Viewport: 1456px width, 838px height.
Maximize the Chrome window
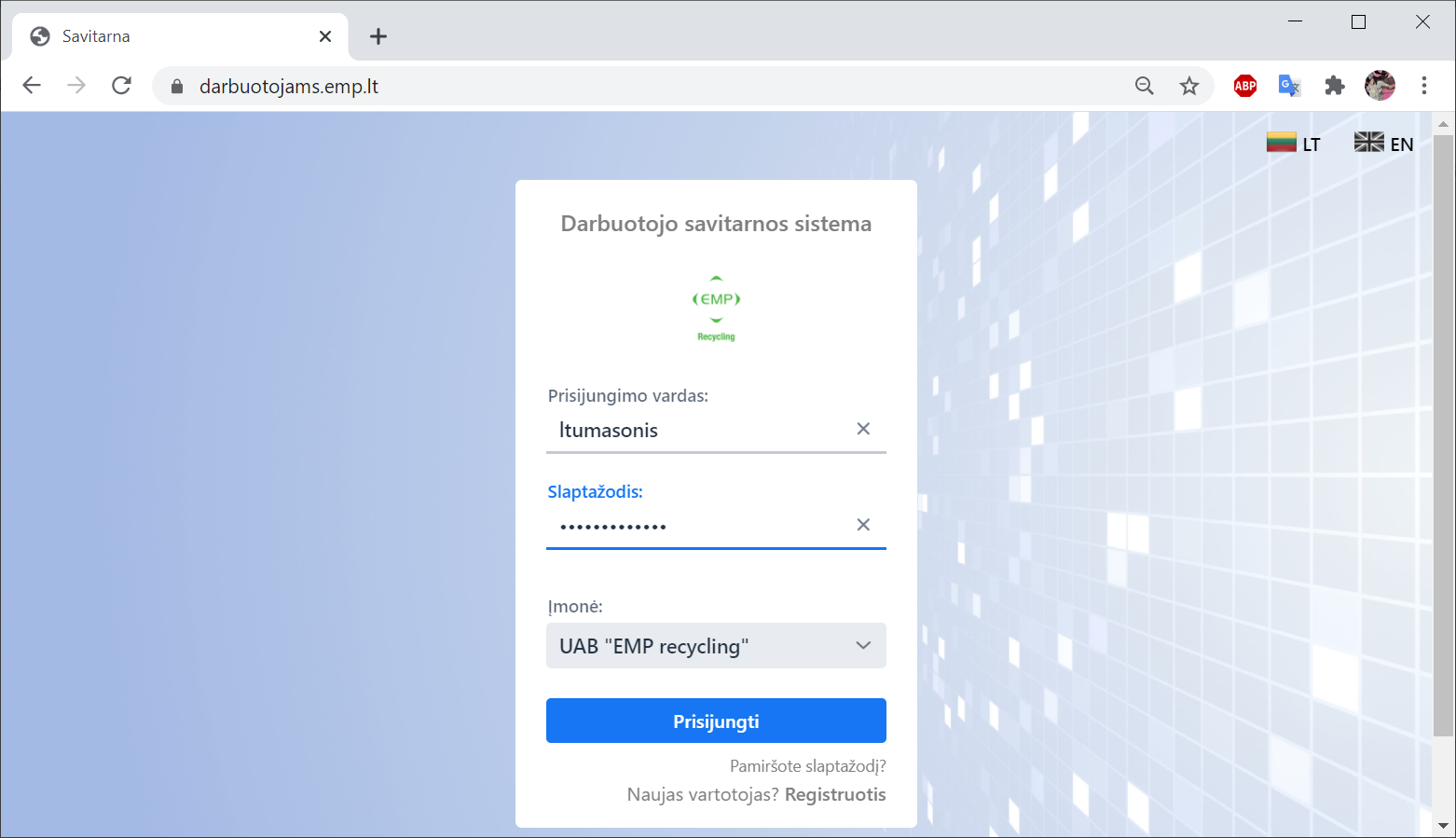coord(1358,21)
